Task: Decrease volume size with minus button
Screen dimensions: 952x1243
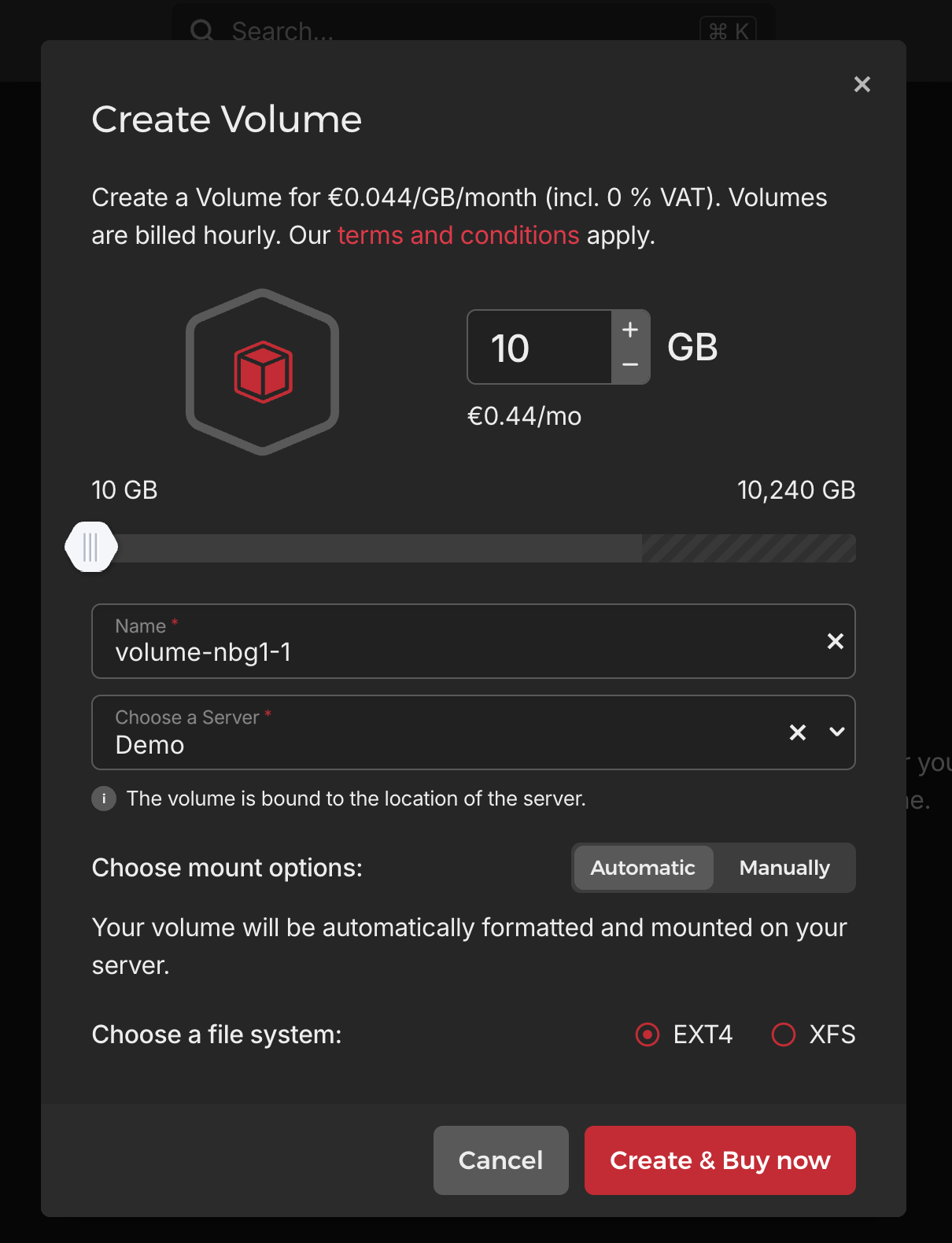Action: click(630, 364)
